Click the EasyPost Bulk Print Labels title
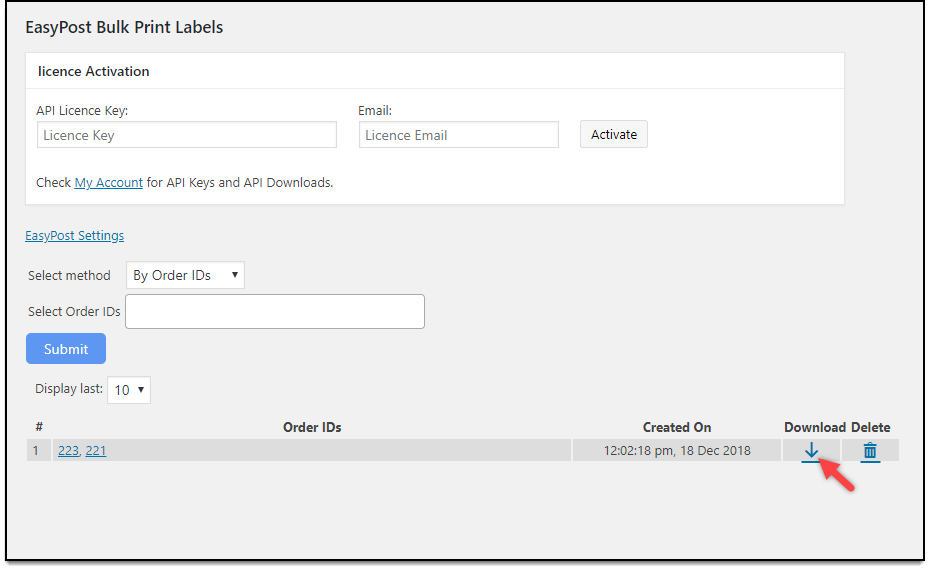 pyautogui.click(x=124, y=27)
